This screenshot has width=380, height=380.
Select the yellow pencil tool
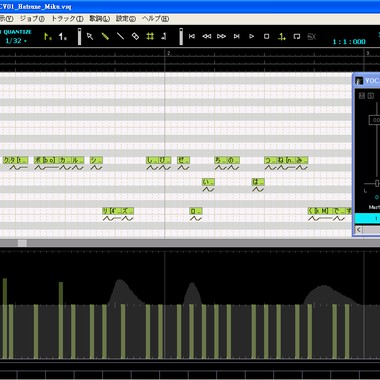point(105,36)
